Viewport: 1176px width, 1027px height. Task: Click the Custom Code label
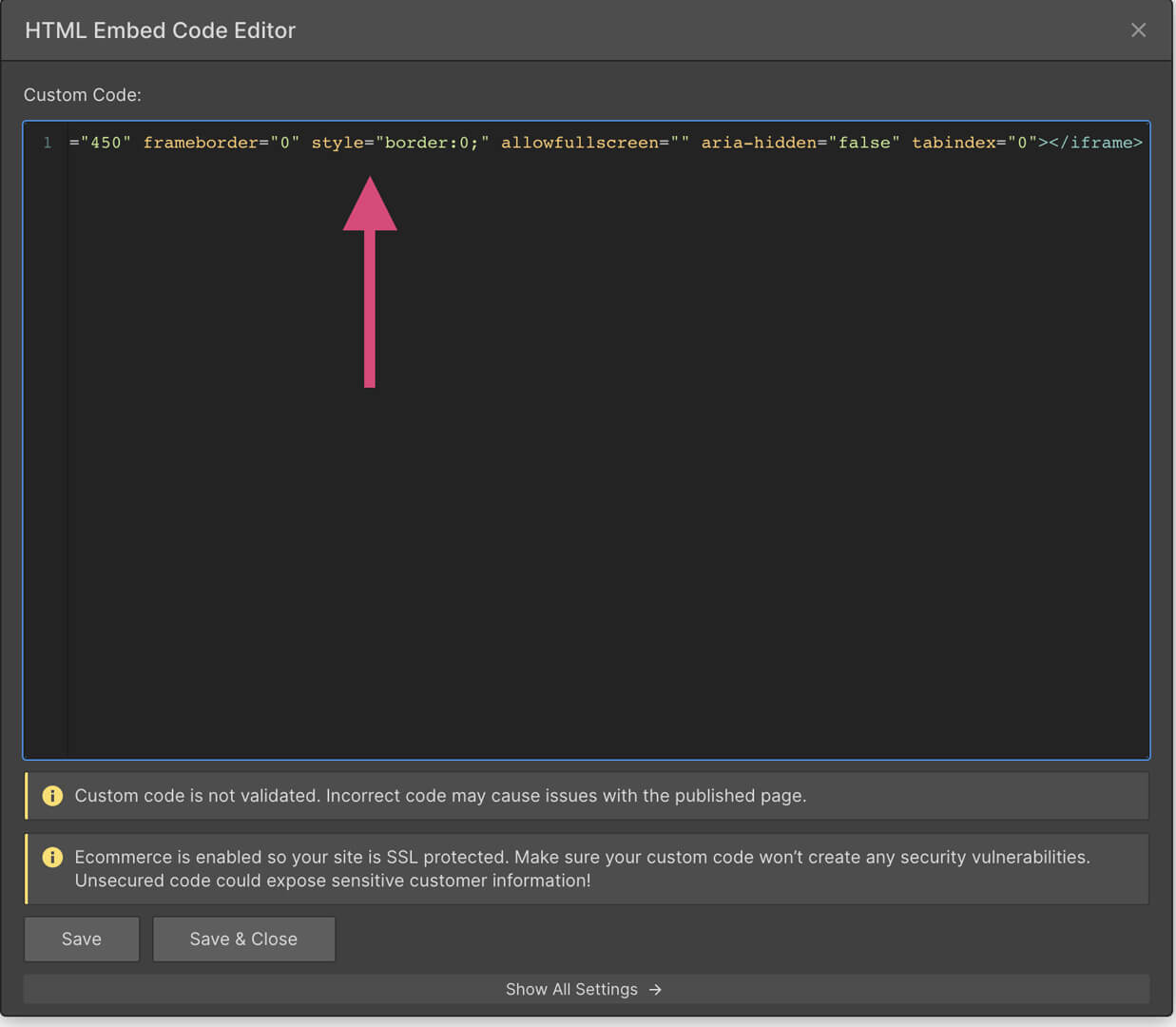[83, 94]
